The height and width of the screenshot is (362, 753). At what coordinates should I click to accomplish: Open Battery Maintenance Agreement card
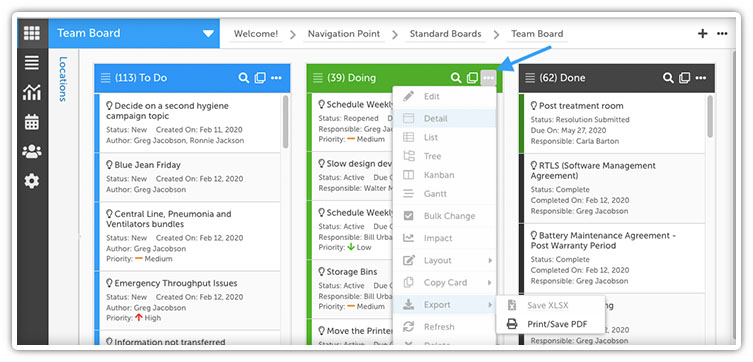click(x=612, y=258)
